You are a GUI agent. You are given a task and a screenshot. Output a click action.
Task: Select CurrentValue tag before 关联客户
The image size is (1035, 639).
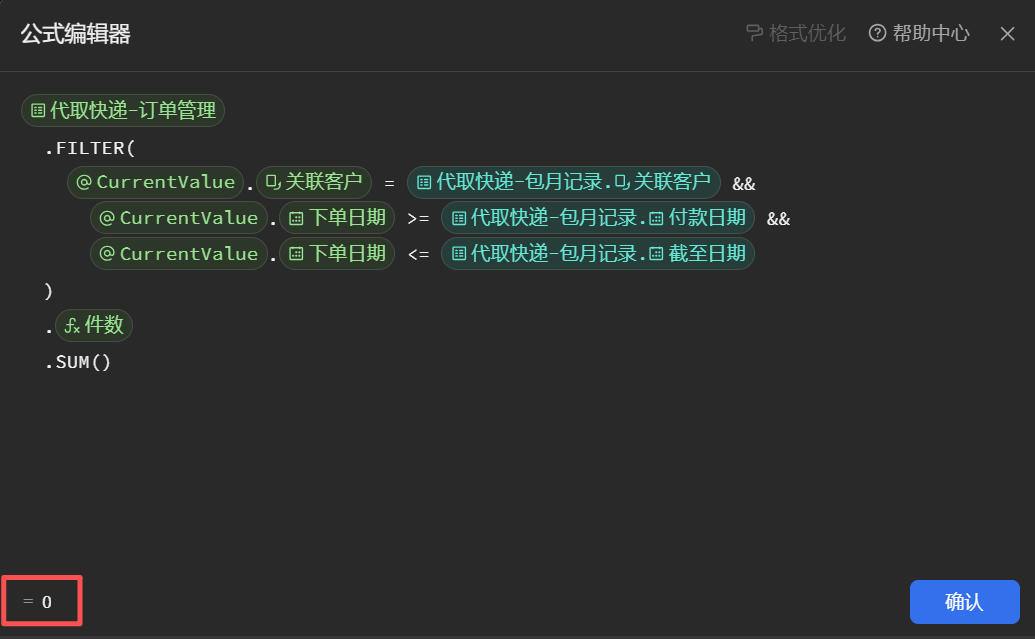[x=156, y=182]
